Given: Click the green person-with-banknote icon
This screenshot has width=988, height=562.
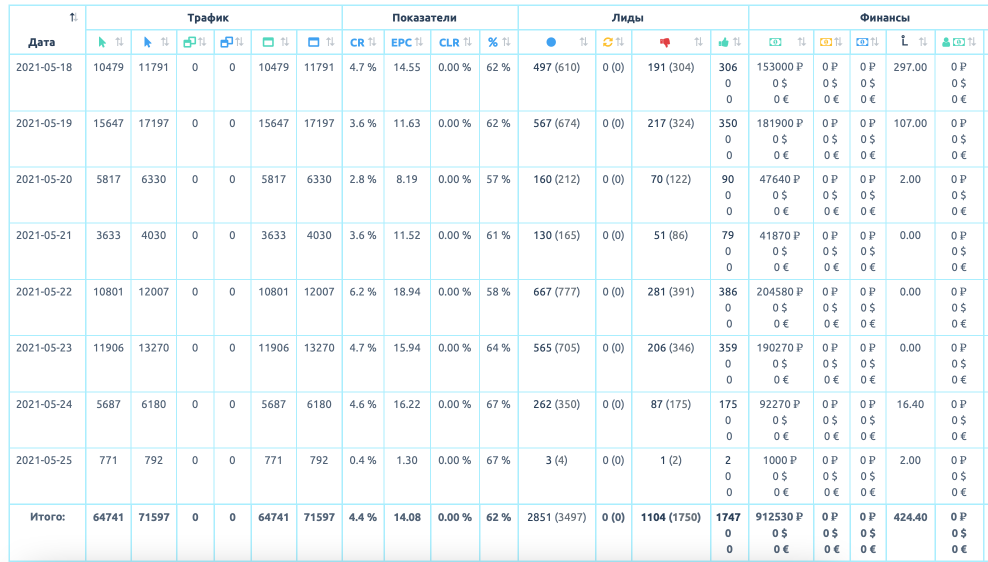Looking at the screenshot, I should coord(953,42).
